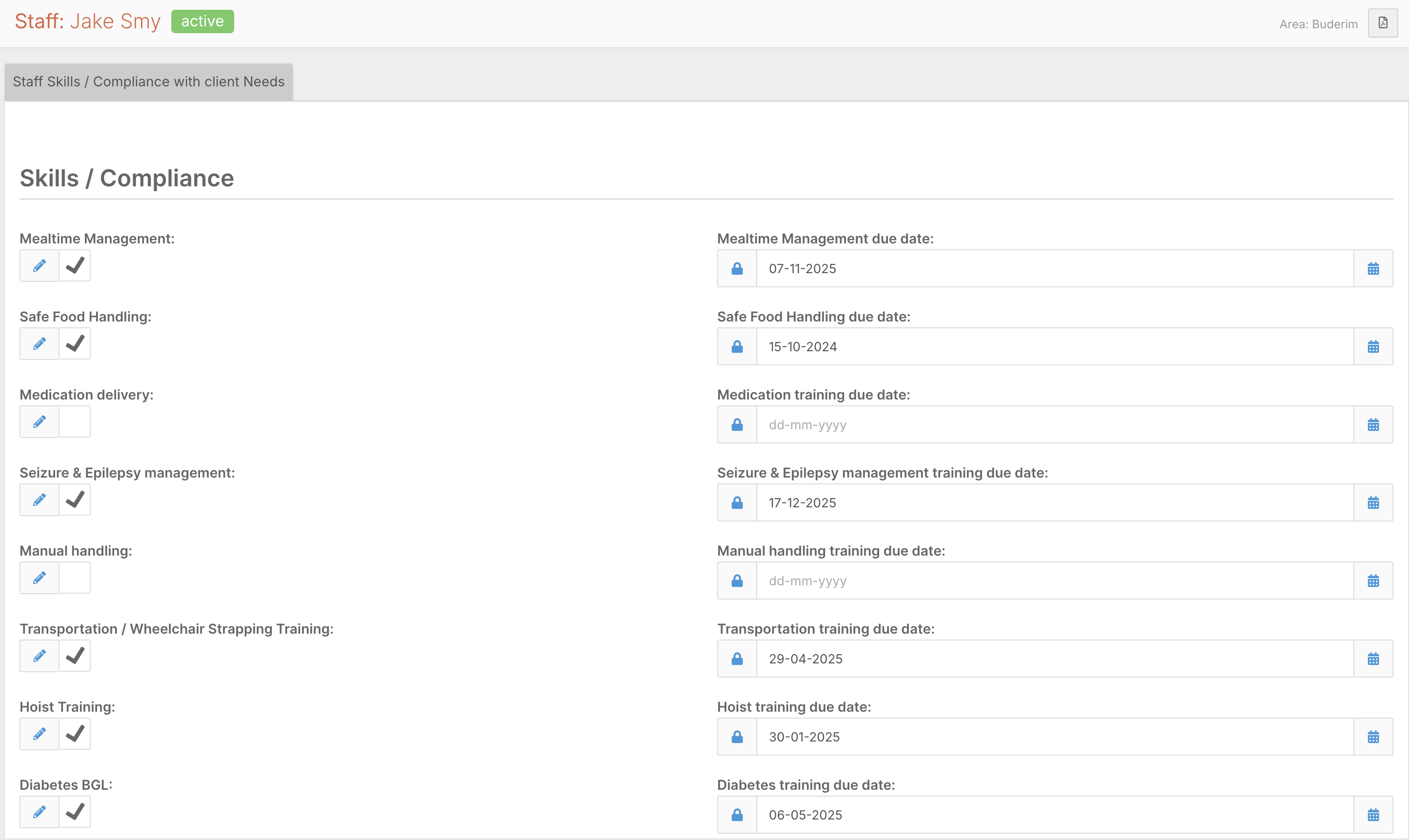Toggle the Transportation / Wheelchair Strapping Training checkbox

click(75, 656)
